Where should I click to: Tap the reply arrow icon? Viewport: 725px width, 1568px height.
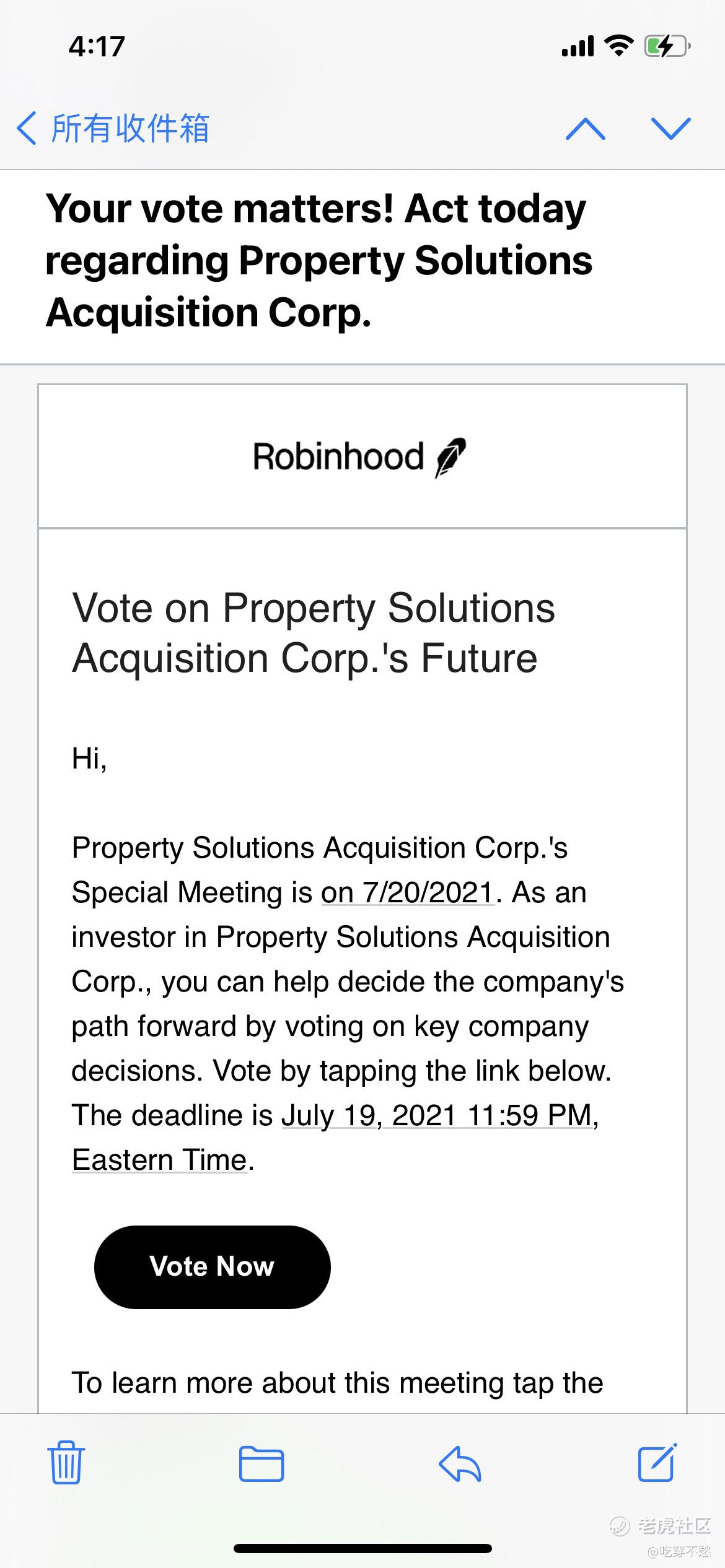coord(460,1463)
